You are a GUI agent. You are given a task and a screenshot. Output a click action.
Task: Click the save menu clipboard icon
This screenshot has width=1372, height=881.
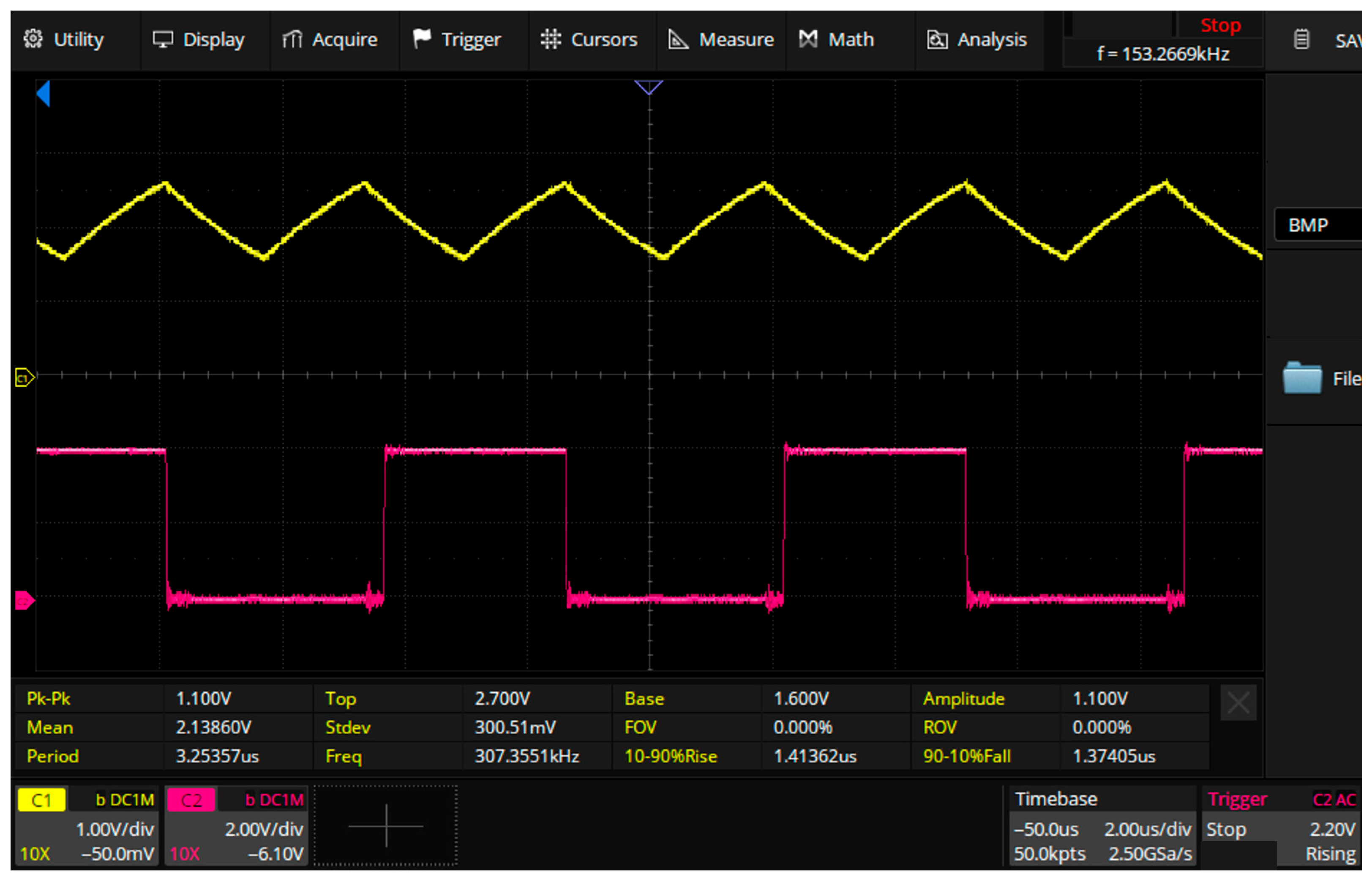tap(1301, 39)
